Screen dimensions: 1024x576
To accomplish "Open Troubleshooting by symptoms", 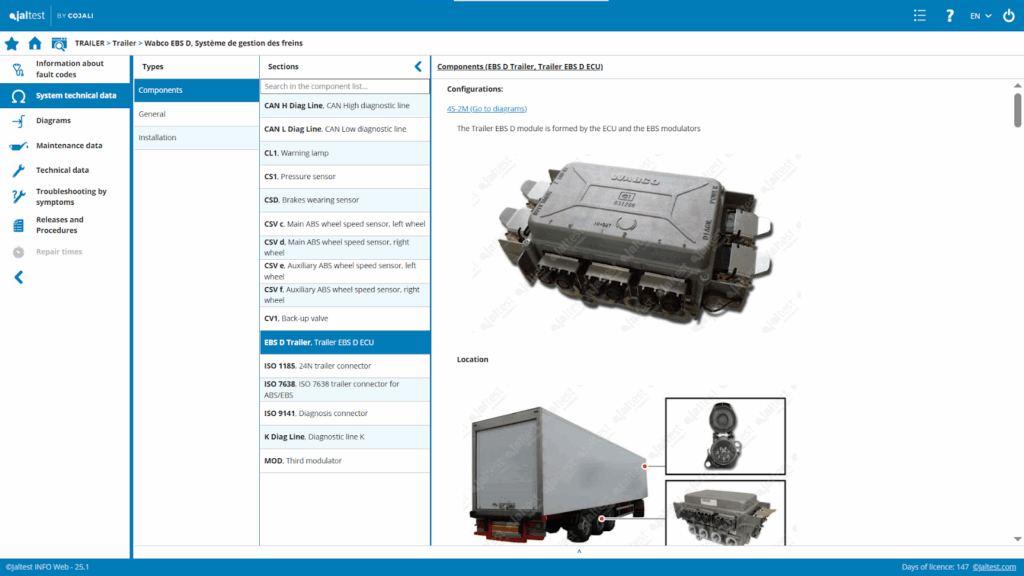I will point(71,196).
